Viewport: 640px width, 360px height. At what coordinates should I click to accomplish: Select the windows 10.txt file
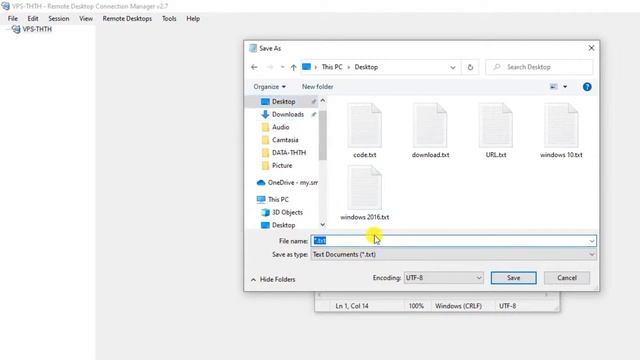pos(561,131)
